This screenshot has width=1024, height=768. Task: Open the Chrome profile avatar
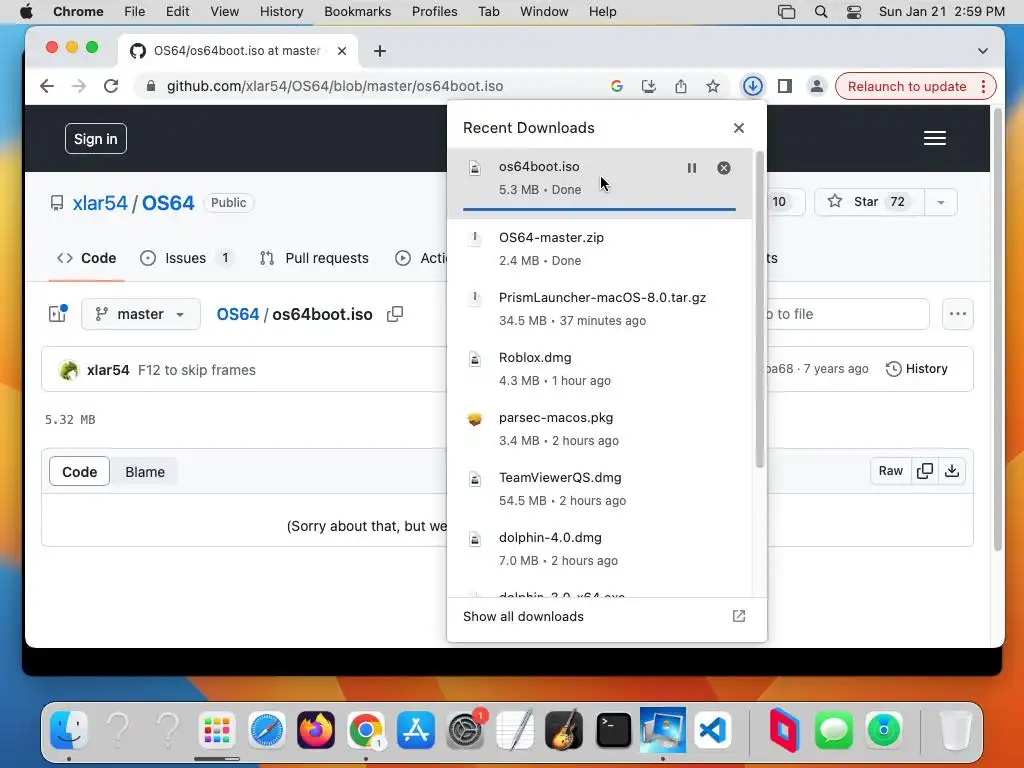[816, 86]
